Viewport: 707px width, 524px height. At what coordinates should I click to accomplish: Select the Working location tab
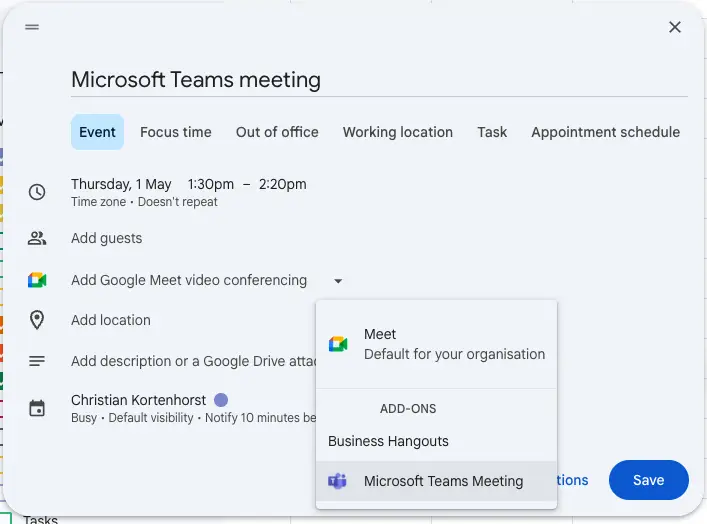click(397, 132)
